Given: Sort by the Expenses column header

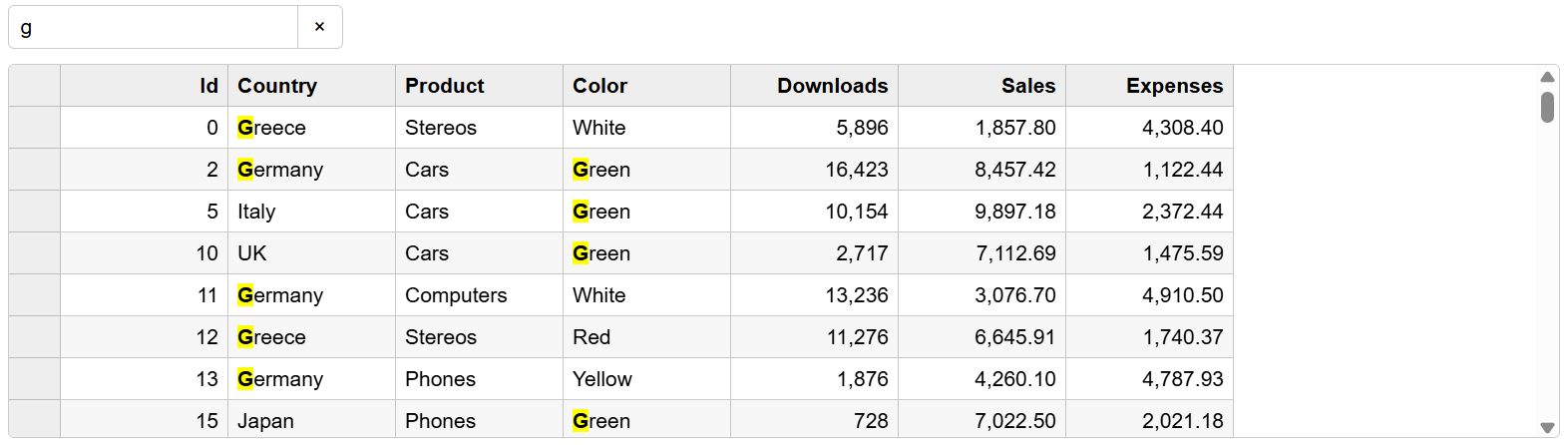Looking at the screenshot, I should (1149, 86).
